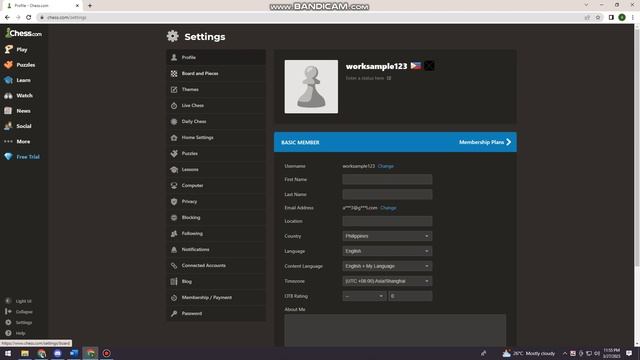Click the Philippines flag beside username
This screenshot has height=360, width=640.
coord(416,66)
